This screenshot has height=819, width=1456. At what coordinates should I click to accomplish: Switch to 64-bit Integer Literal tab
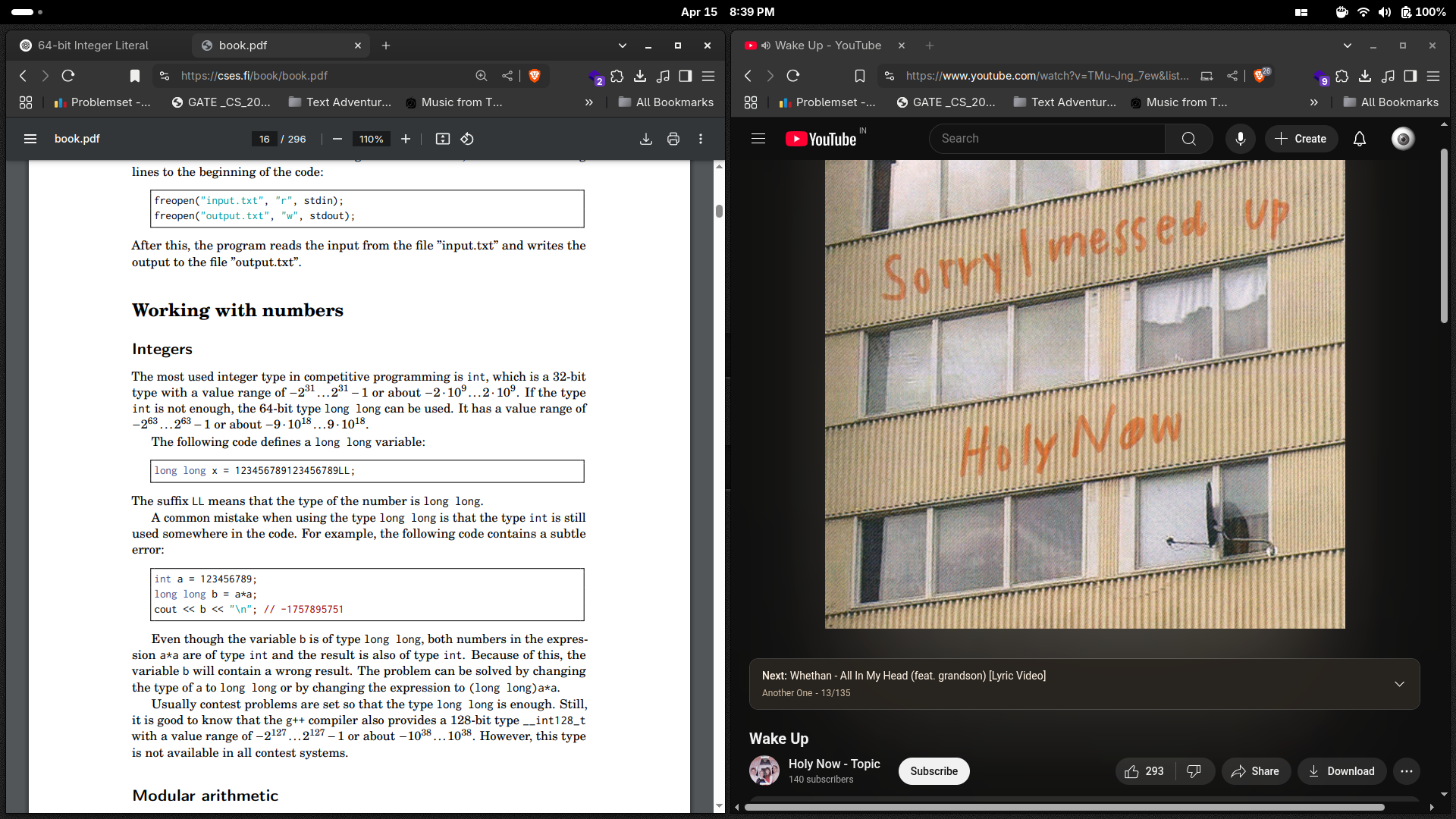93,45
